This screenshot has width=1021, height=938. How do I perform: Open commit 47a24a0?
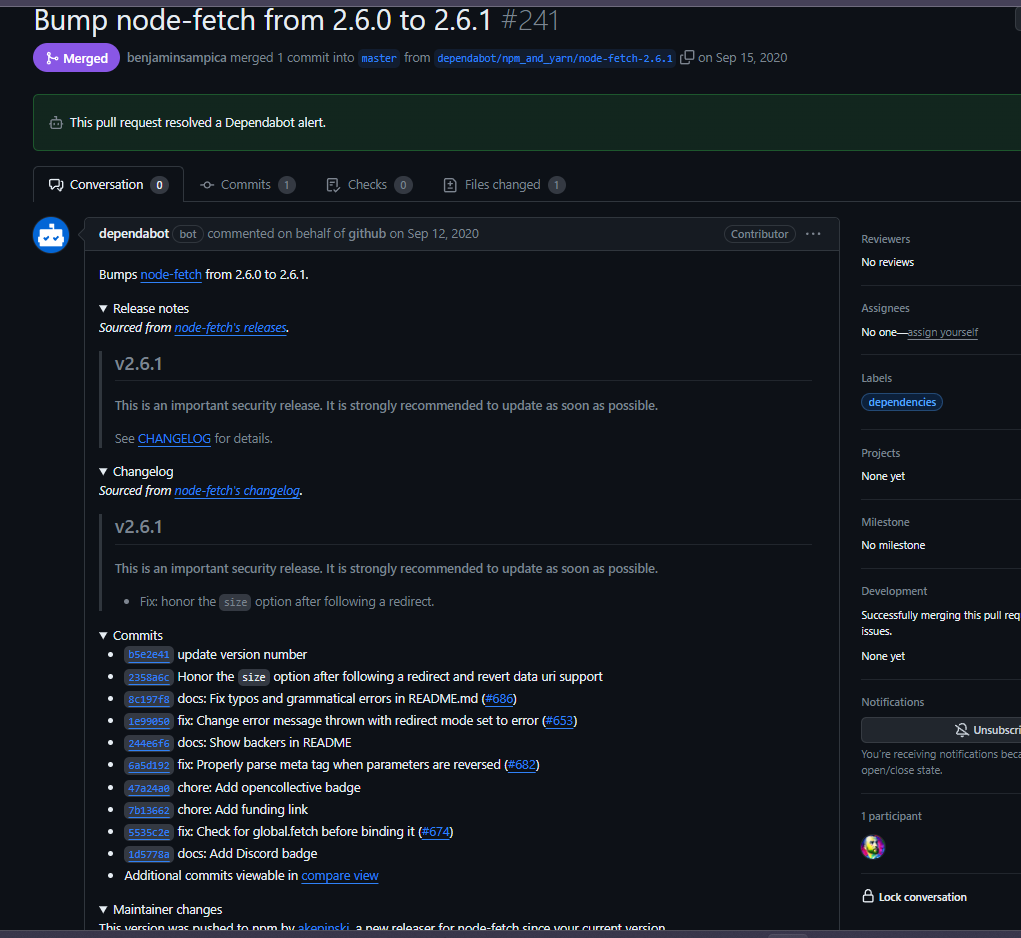click(148, 788)
